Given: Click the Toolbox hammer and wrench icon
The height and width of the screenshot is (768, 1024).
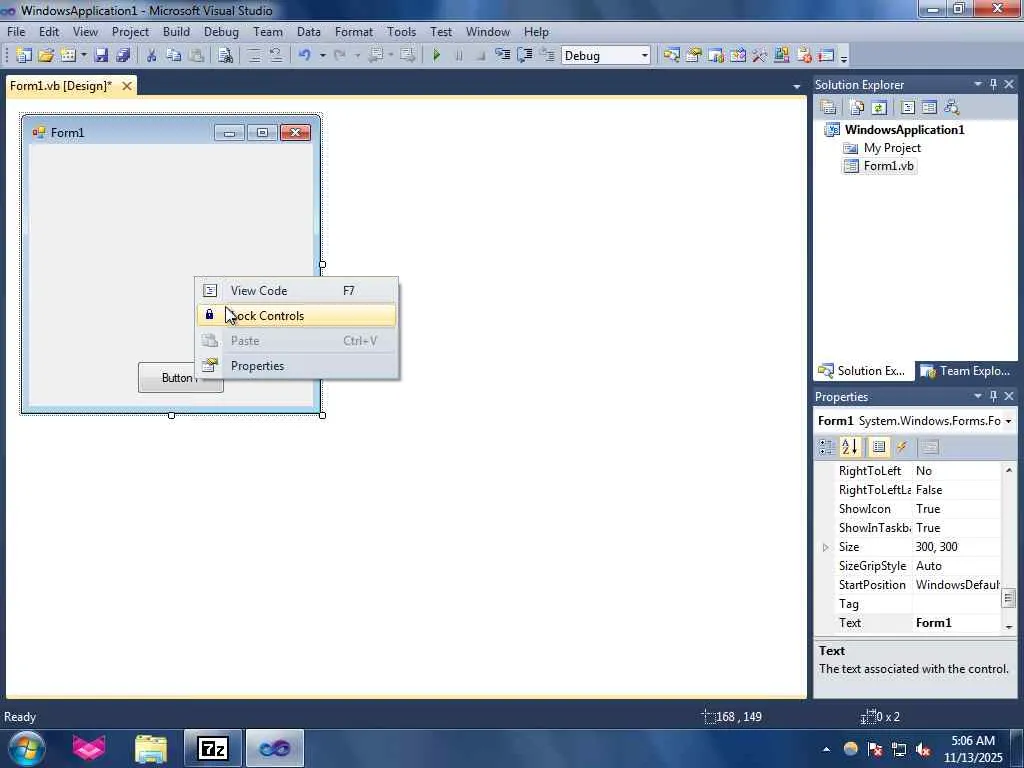Looking at the screenshot, I should [760, 56].
